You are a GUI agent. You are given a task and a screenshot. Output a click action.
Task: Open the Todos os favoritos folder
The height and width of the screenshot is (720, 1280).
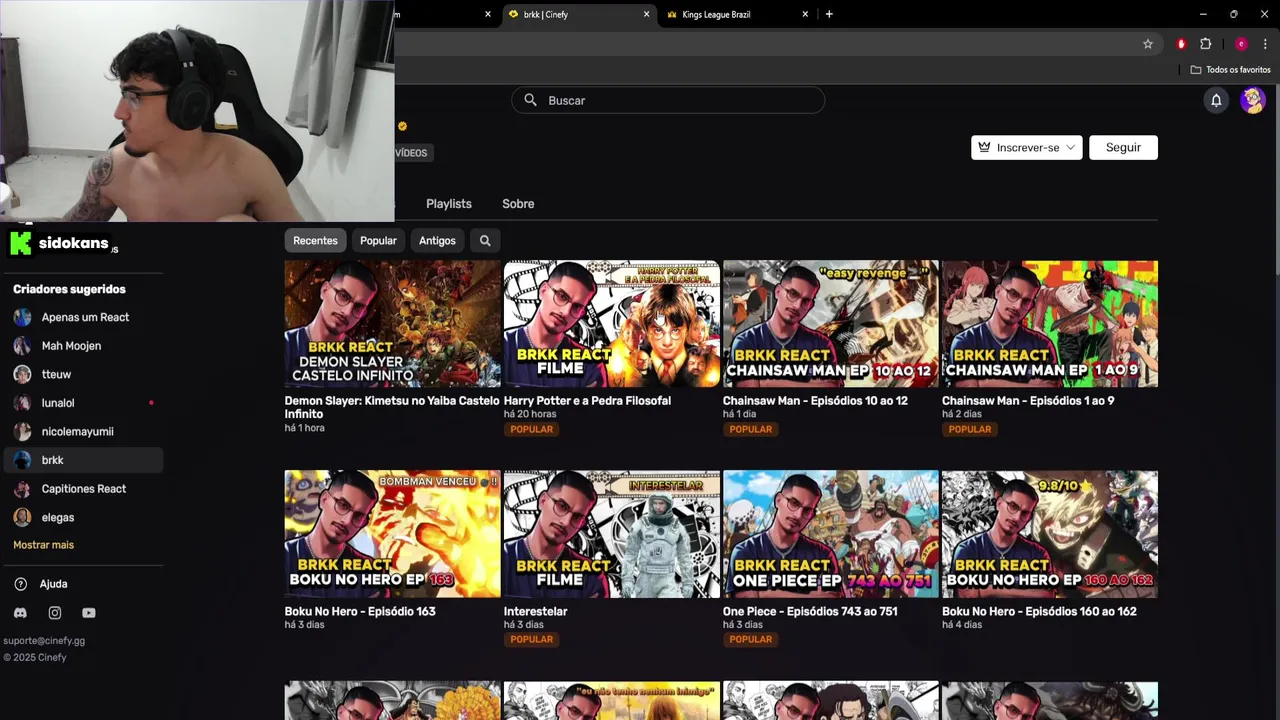[x=1230, y=70]
